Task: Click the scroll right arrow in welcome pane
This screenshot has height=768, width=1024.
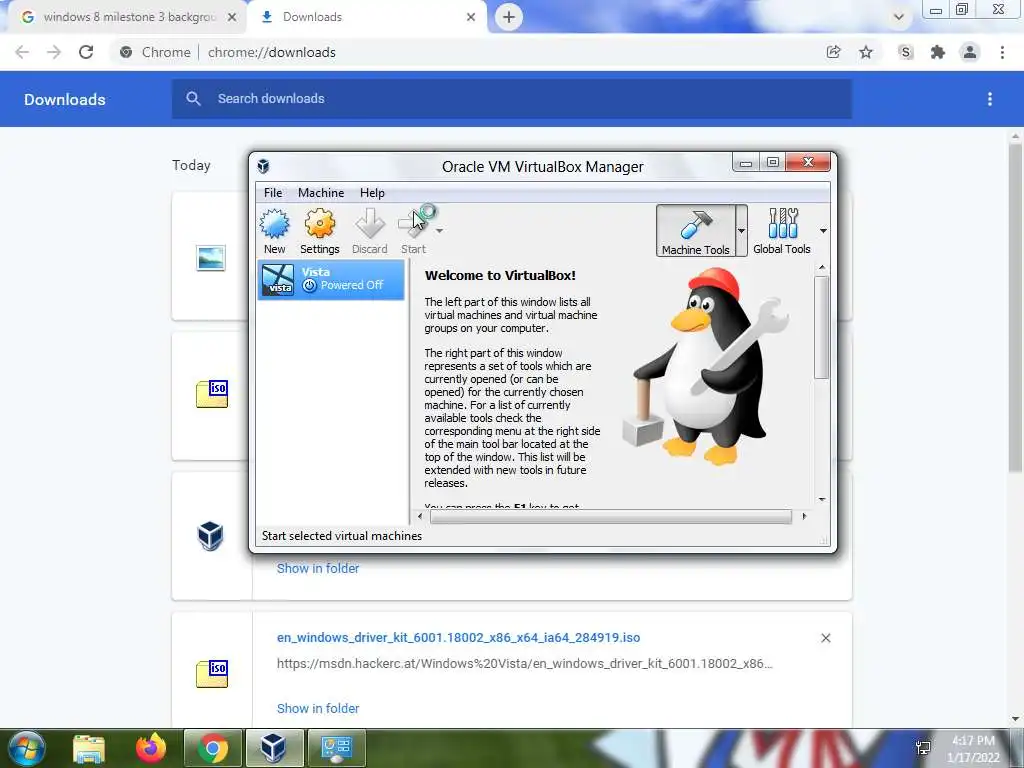Action: click(804, 517)
